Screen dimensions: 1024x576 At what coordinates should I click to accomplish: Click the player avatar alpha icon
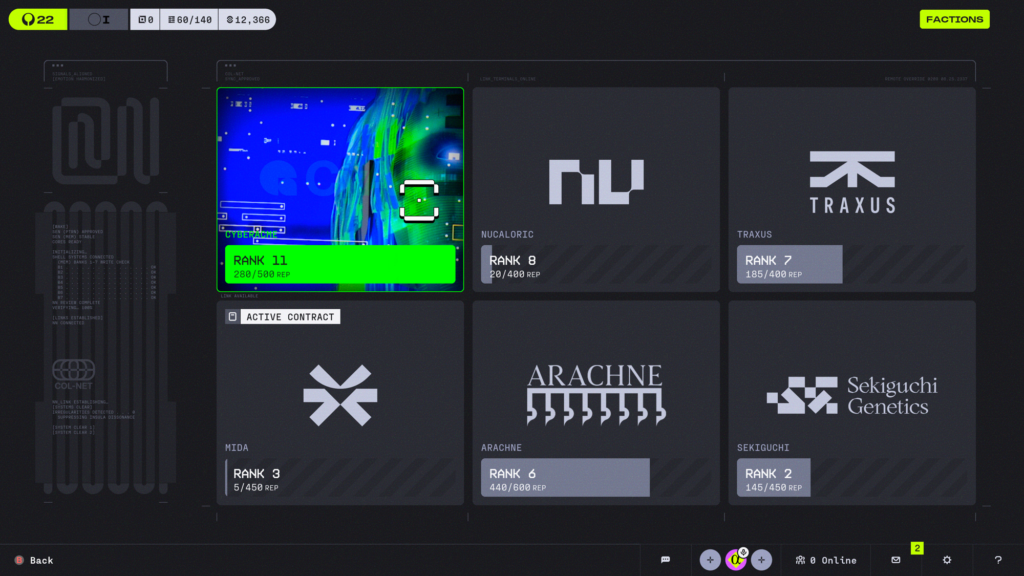pos(735,561)
